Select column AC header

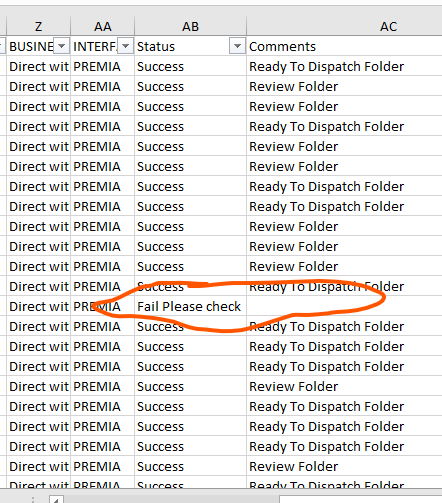345,26
